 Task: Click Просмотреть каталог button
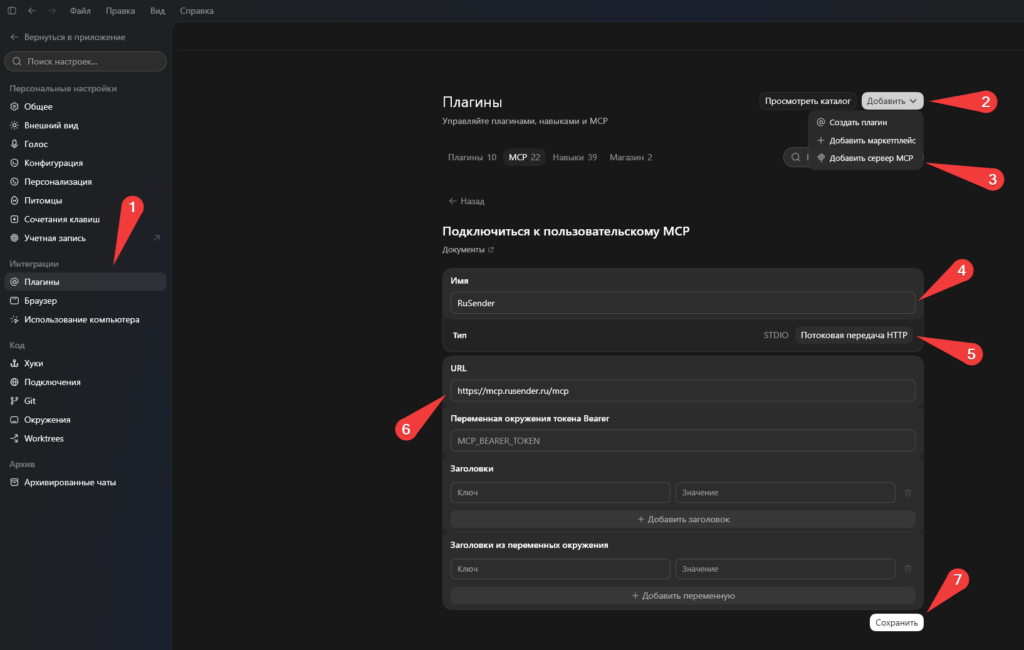(x=807, y=101)
